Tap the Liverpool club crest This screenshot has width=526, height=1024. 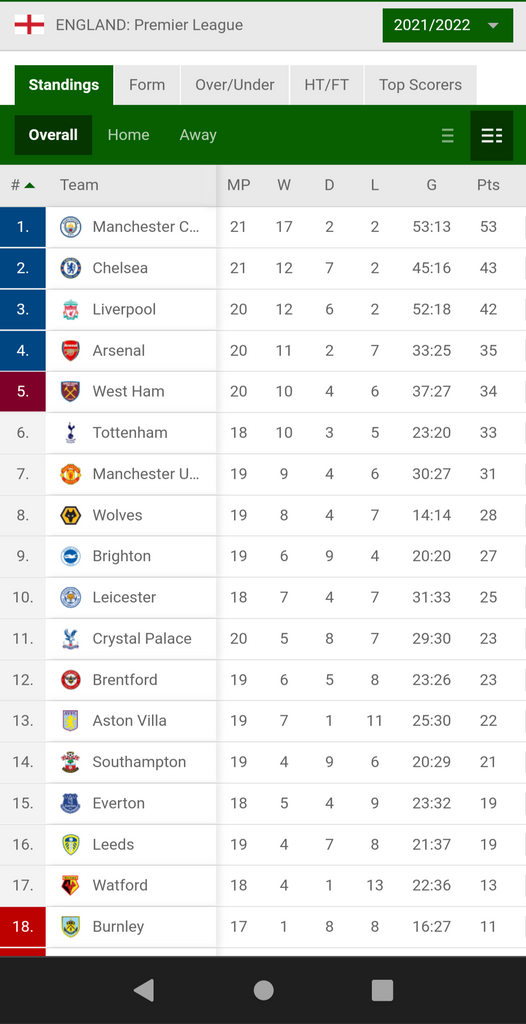click(x=71, y=309)
